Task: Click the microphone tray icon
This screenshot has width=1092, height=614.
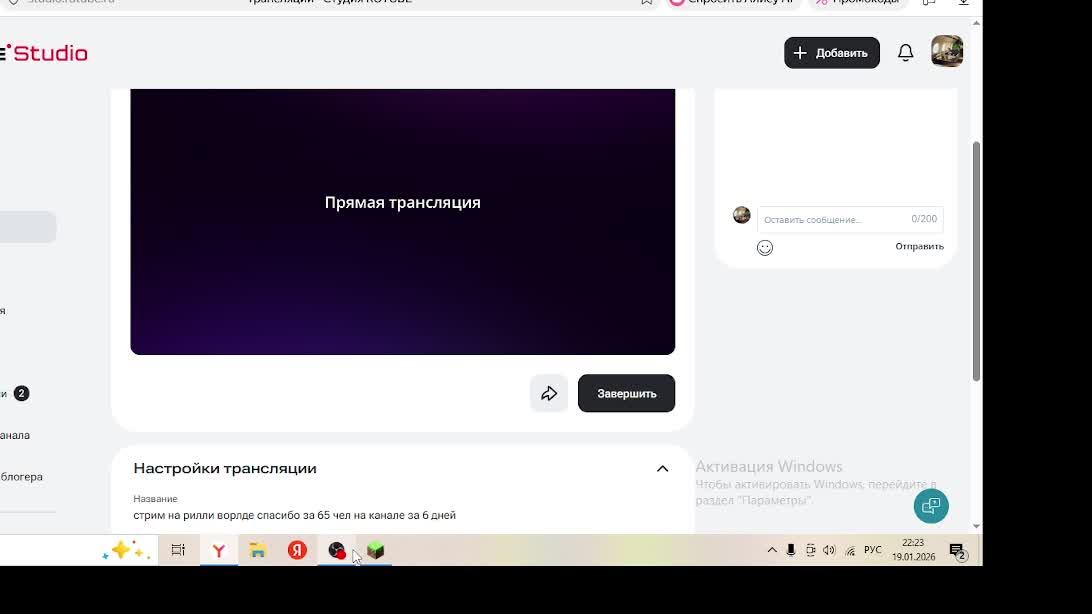Action: [790, 550]
